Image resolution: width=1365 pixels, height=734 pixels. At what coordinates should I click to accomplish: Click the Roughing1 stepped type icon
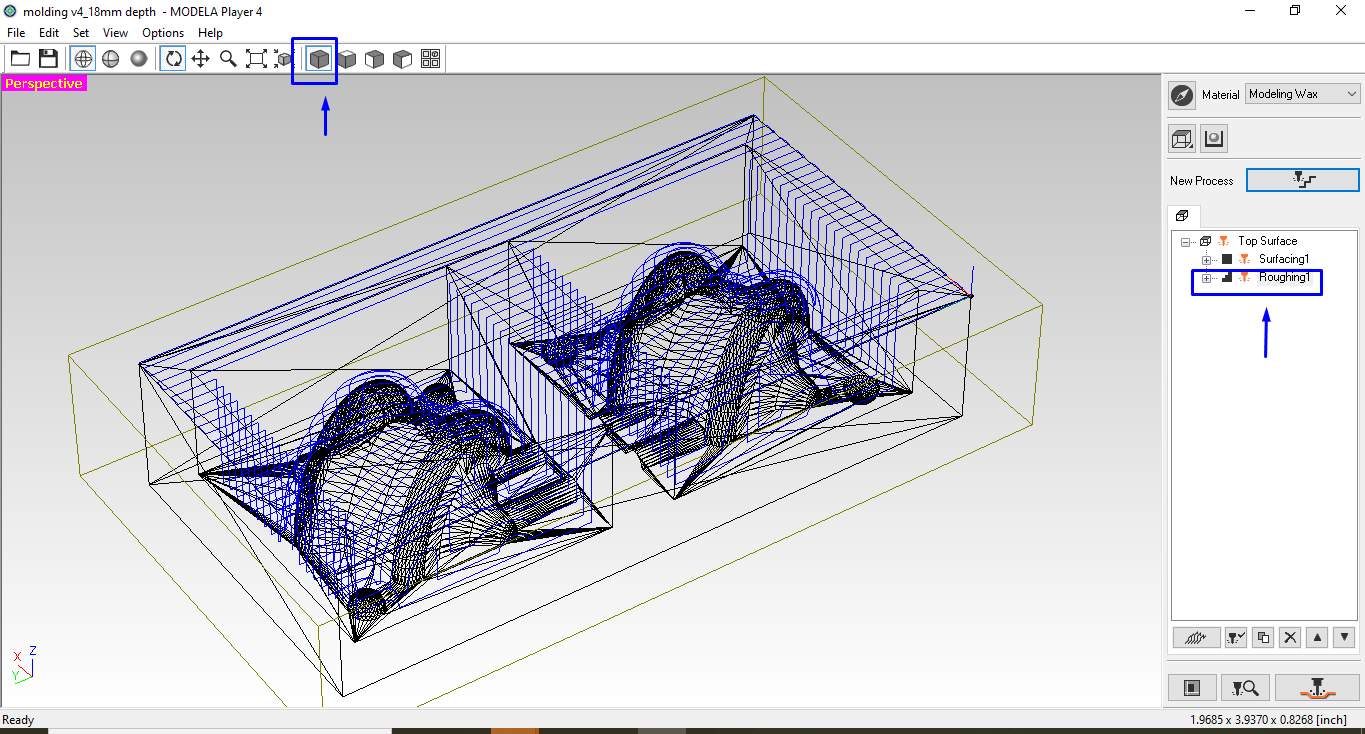1227,278
